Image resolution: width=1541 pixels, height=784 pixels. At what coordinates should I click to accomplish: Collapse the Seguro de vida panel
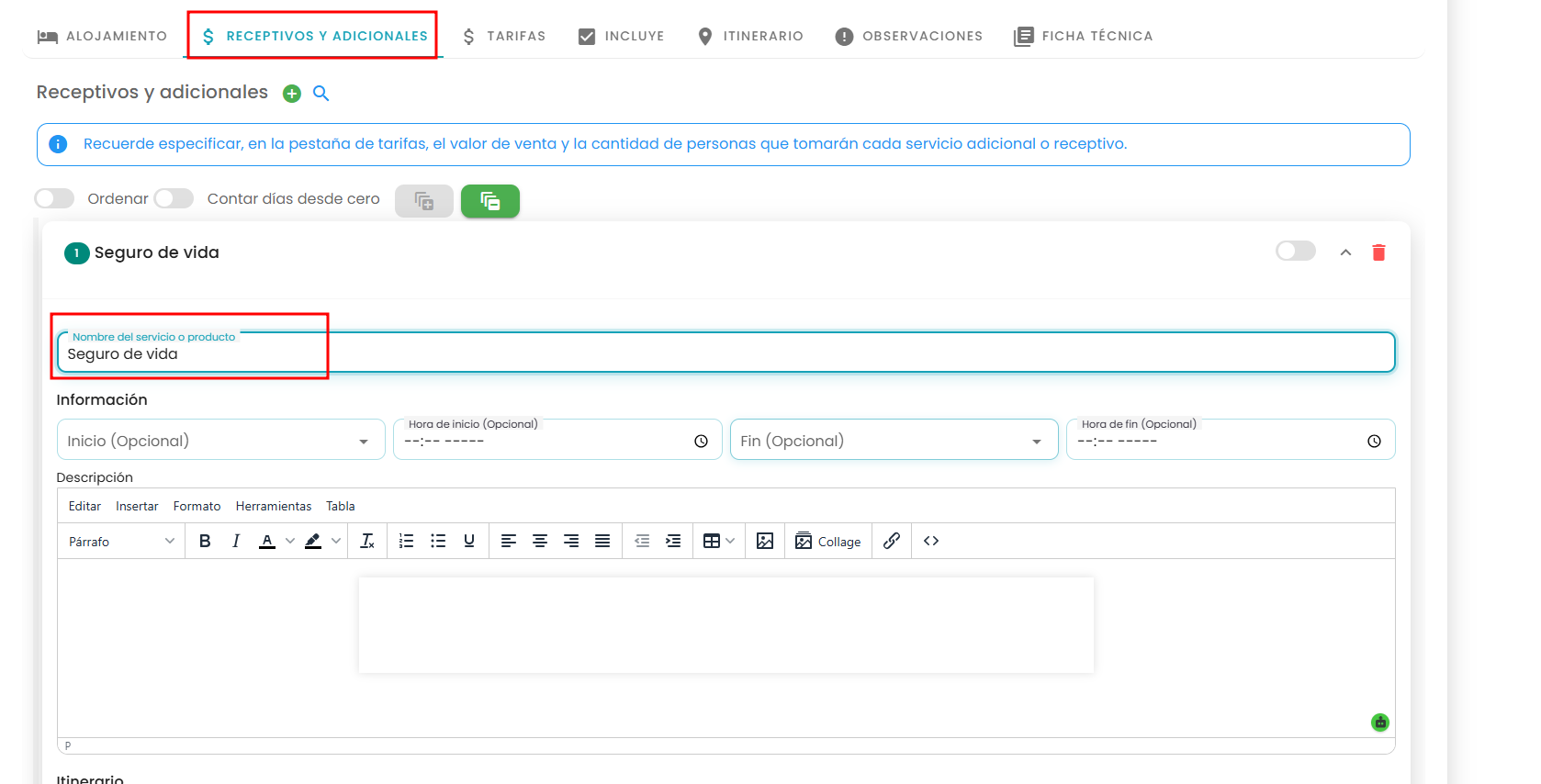[x=1345, y=252]
